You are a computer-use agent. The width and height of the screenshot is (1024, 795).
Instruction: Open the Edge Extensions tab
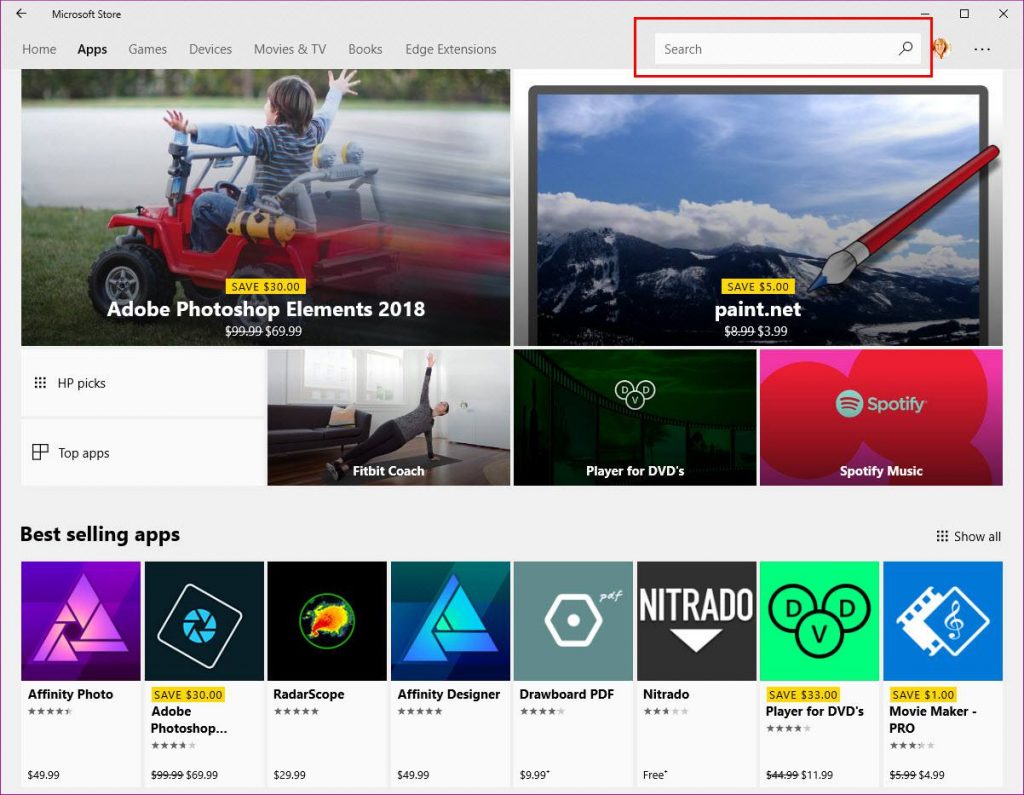pyautogui.click(x=451, y=49)
